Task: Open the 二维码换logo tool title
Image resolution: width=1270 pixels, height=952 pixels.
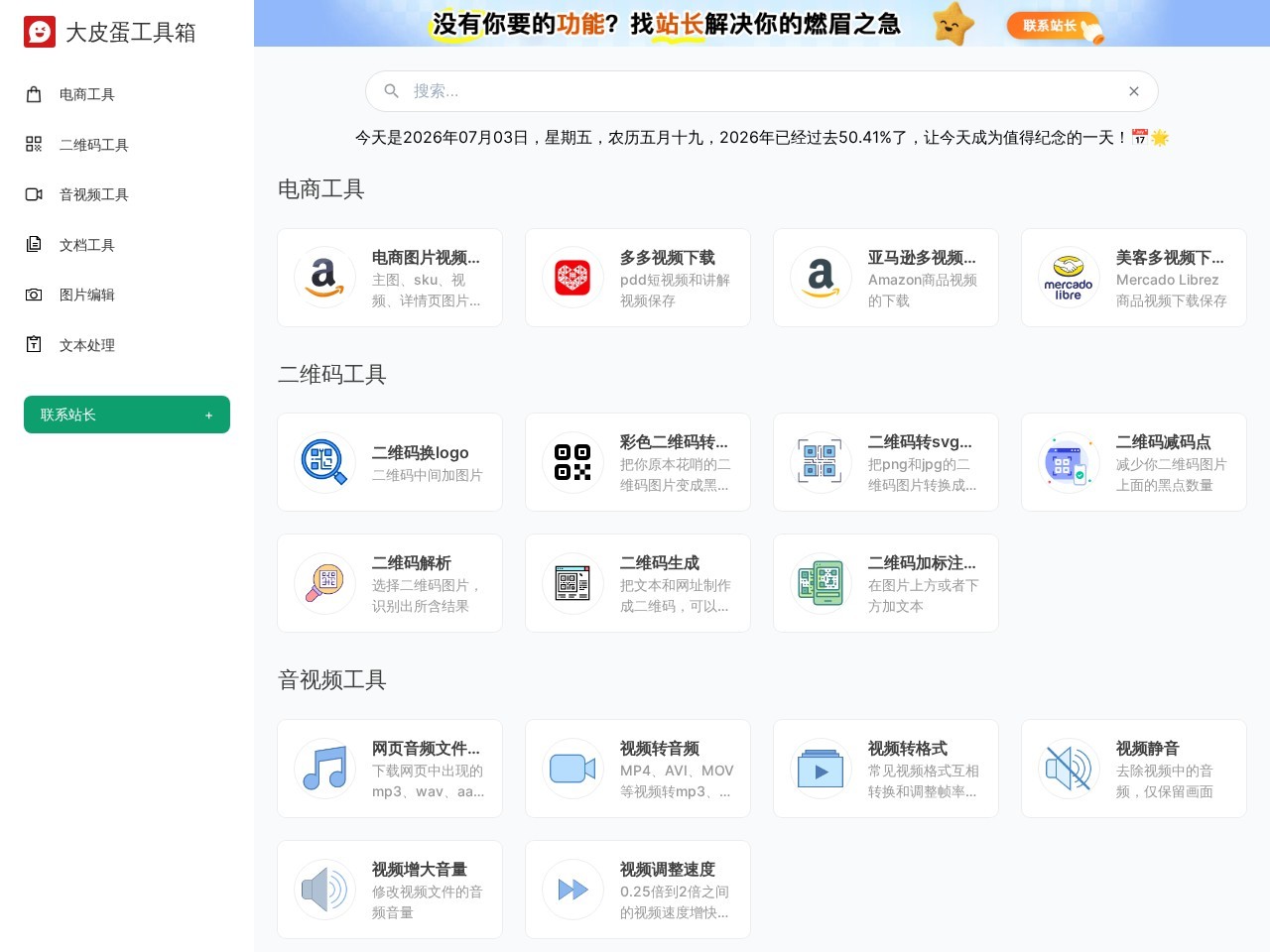Action: tap(421, 453)
